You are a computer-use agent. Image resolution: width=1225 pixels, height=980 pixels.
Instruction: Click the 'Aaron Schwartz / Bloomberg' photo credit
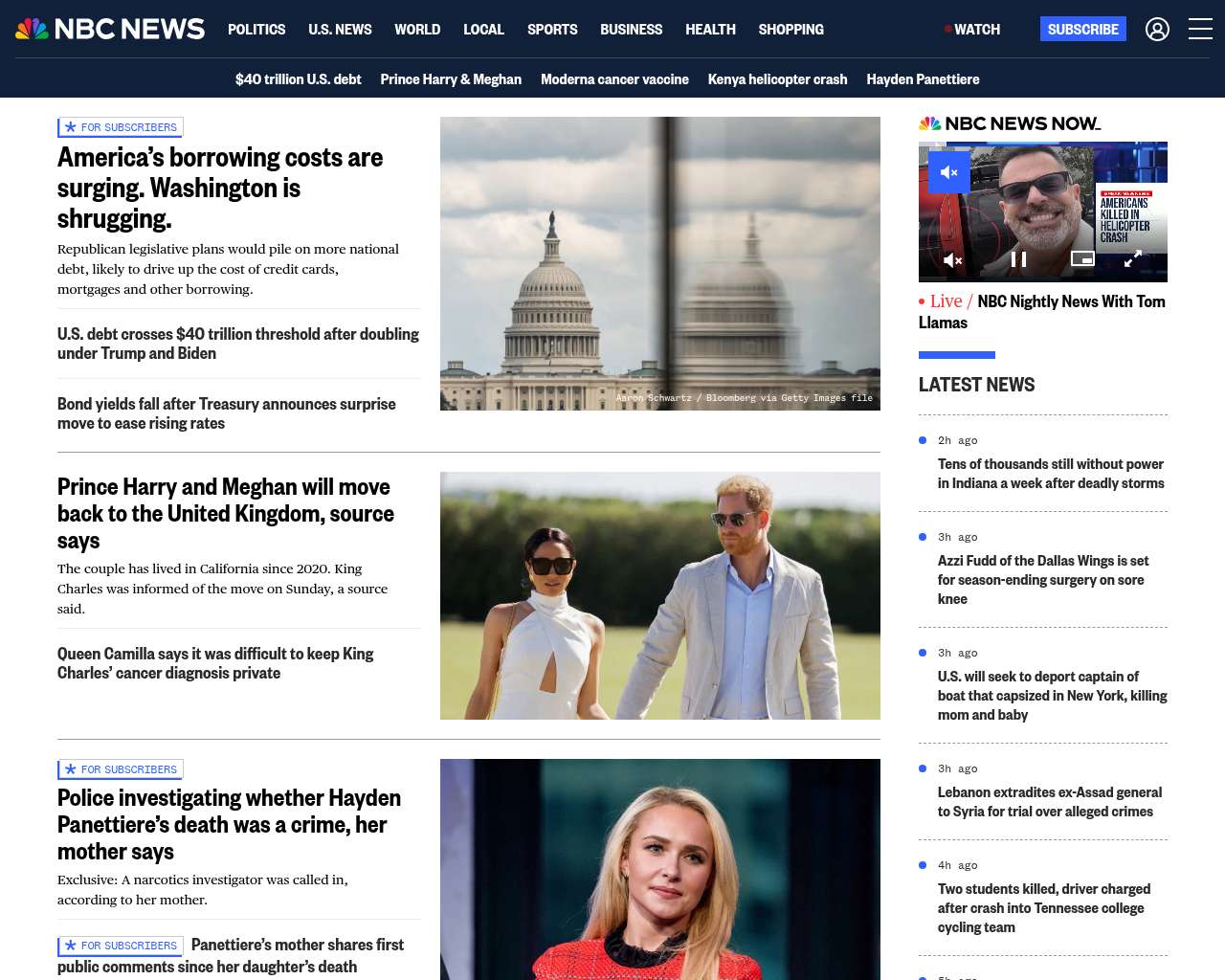[x=745, y=398]
